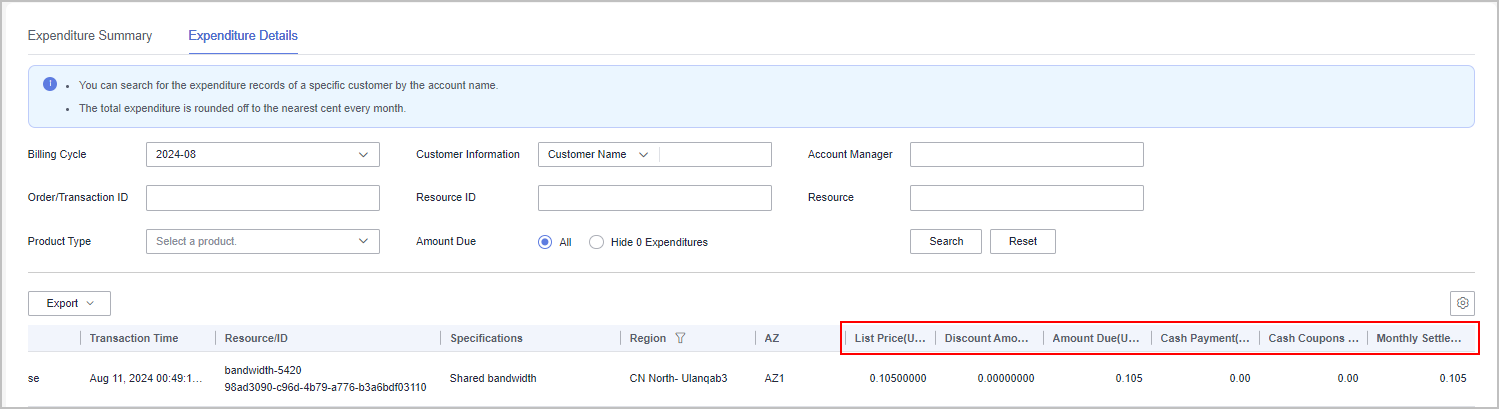Click the List Price column header
The height and width of the screenshot is (409, 1499).
tap(890, 338)
